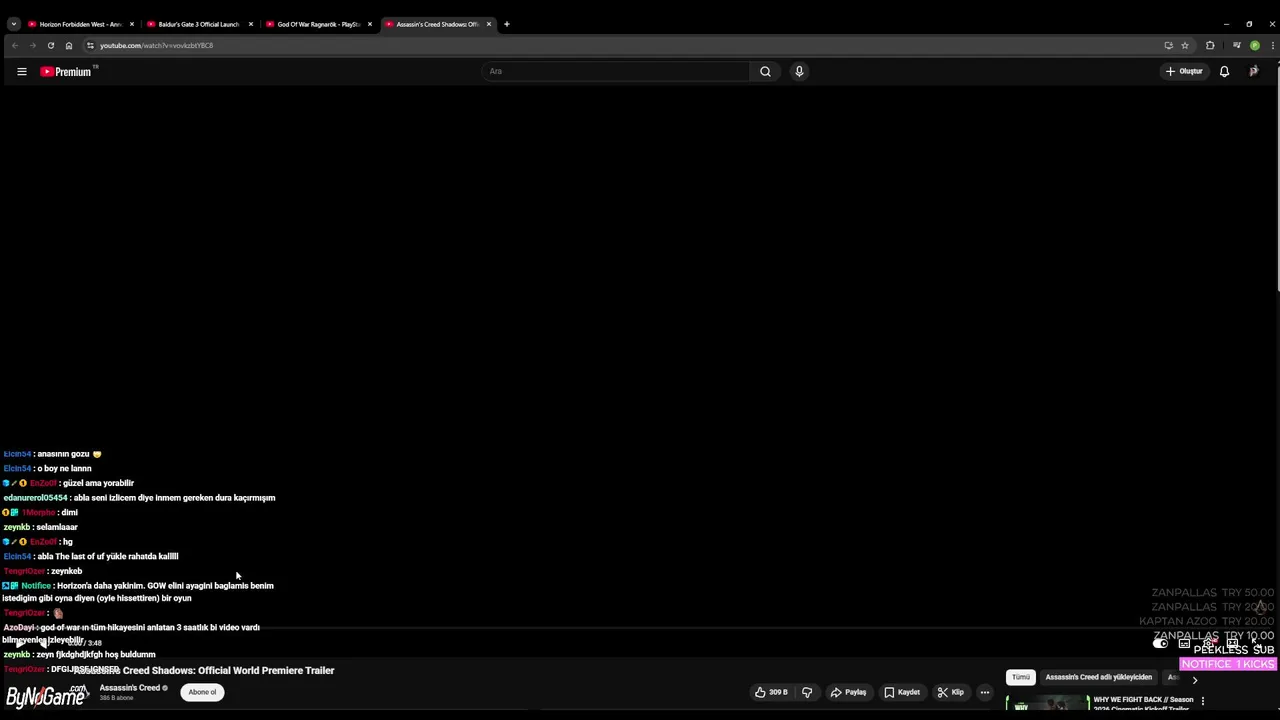This screenshot has width=1280, height=720.
Task: Click the browser forward arrow
Action: pyautogui.click(x=32, y=45)
